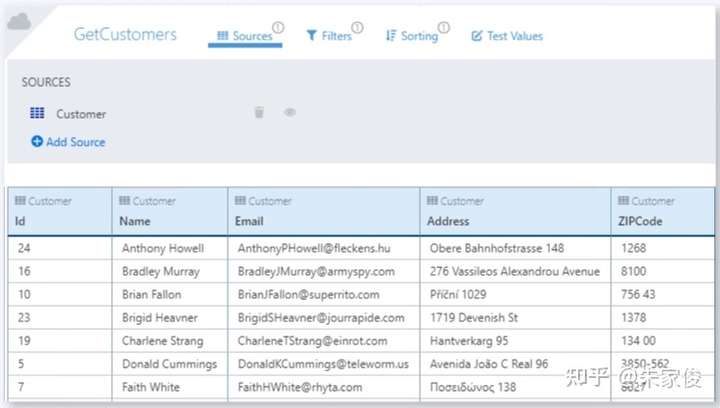This screenshot has height=408, width=720.
Task: Click the Name column header
Action: click(x=135, y=221)
